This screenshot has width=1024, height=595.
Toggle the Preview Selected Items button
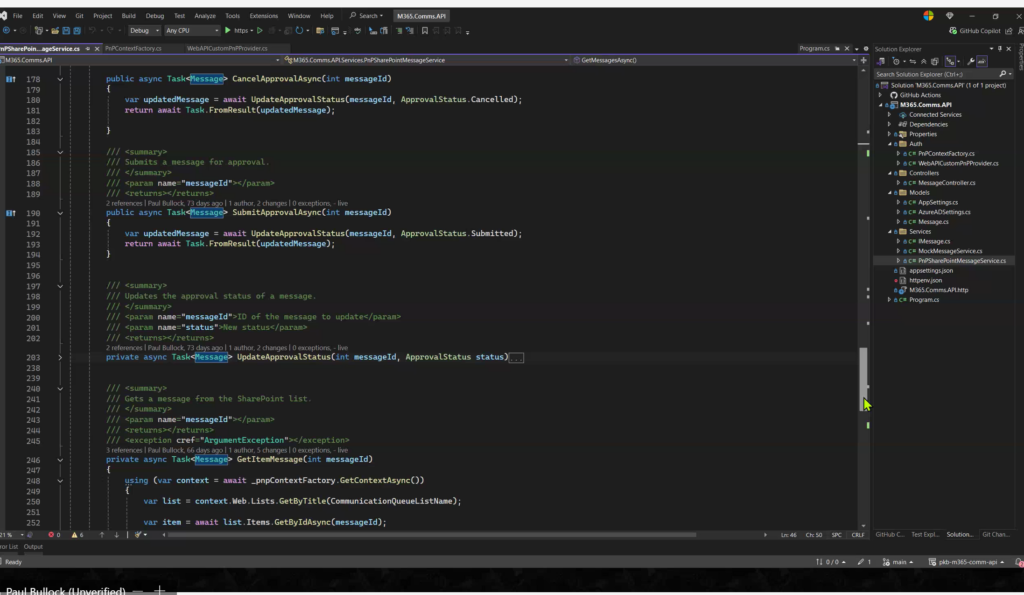coord(982,61)
